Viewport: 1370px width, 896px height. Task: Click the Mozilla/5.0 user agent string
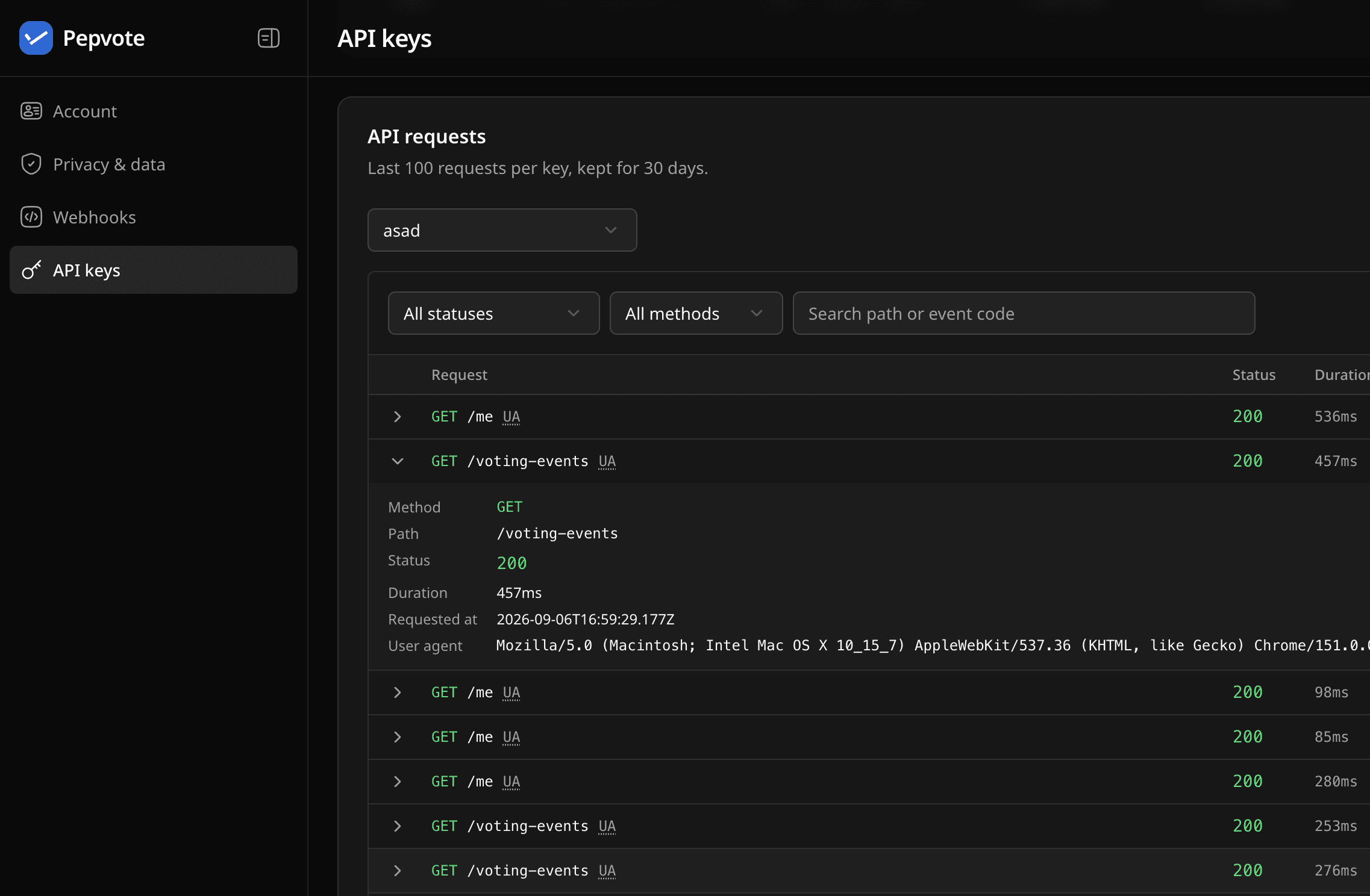[x=933, y=646]
